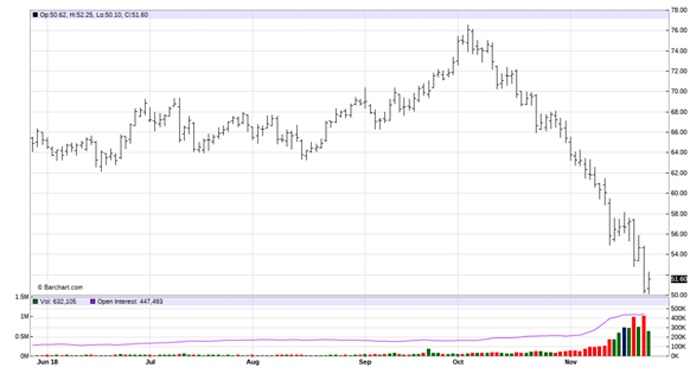Select the 'Open Interest: 447,493' label
This screenshot has width=700, height=376.
pyautogui.click(x=130, y=301)
